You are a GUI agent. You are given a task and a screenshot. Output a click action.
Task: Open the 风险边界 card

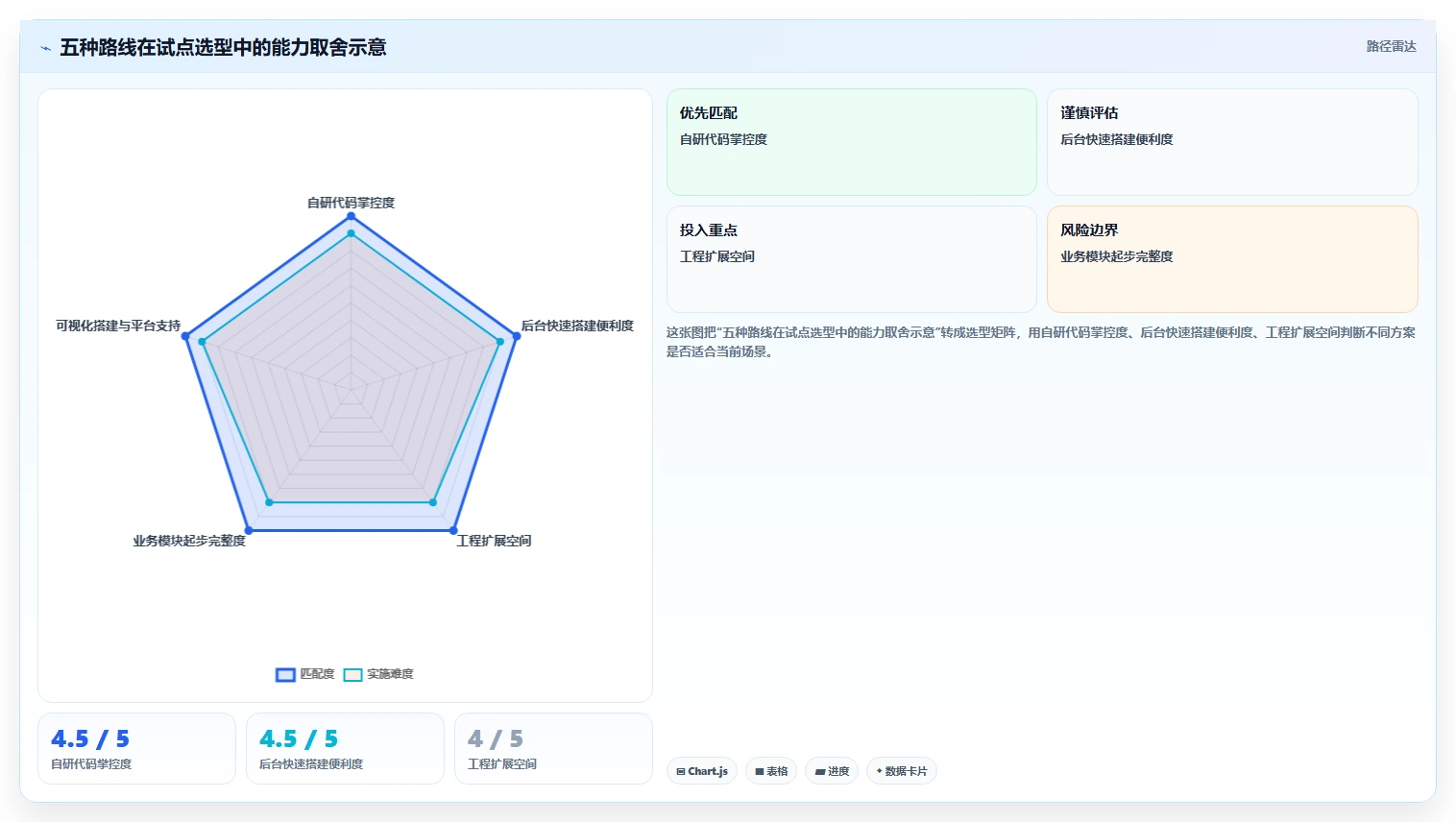coord(1232,259)
